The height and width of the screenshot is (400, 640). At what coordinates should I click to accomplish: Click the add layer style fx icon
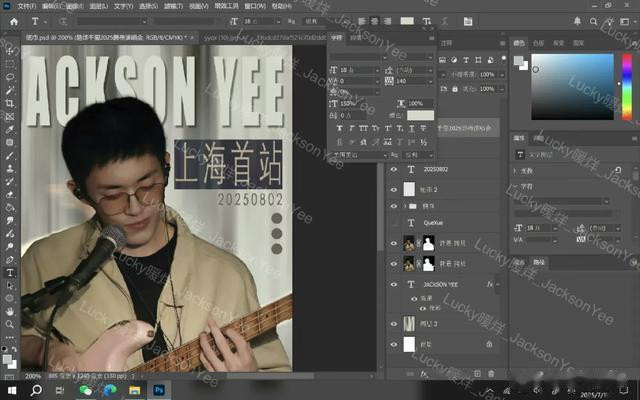coord(424,373)
